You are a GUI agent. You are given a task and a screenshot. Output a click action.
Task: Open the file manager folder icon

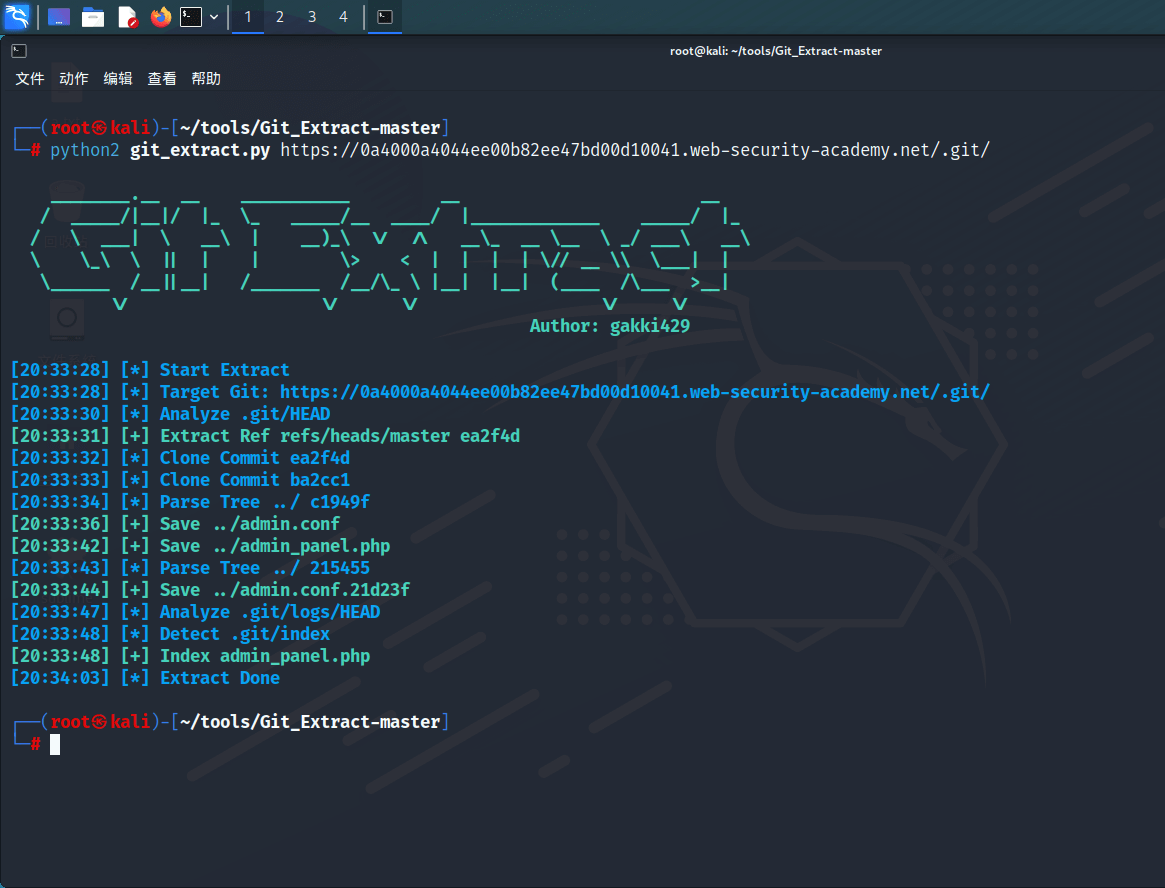click(x=93, y=17)
